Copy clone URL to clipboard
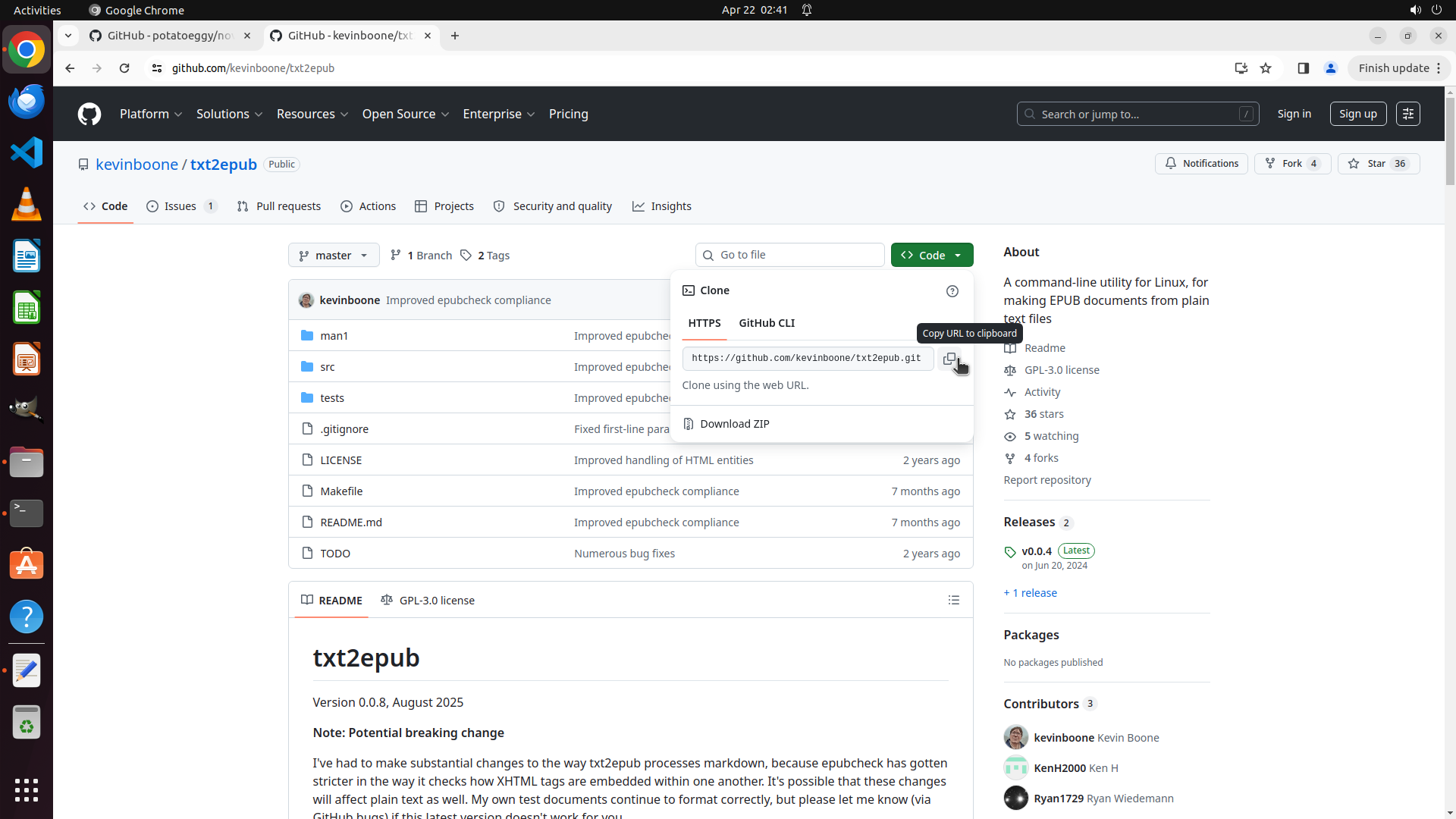This screenshot has width=1456, height=819. [949, 359]
